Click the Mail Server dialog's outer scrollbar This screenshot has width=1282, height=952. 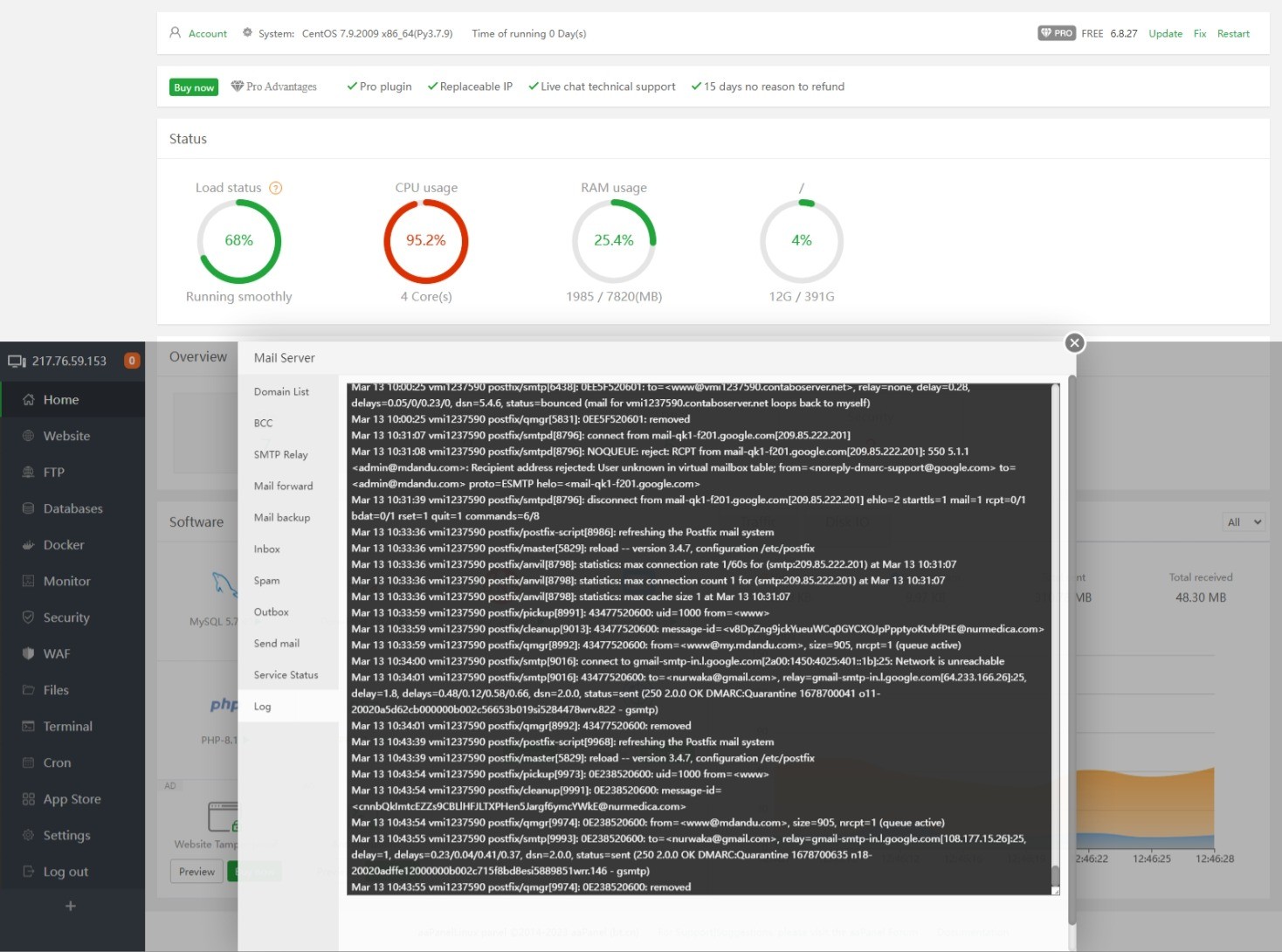click(x=1072, y=650)
